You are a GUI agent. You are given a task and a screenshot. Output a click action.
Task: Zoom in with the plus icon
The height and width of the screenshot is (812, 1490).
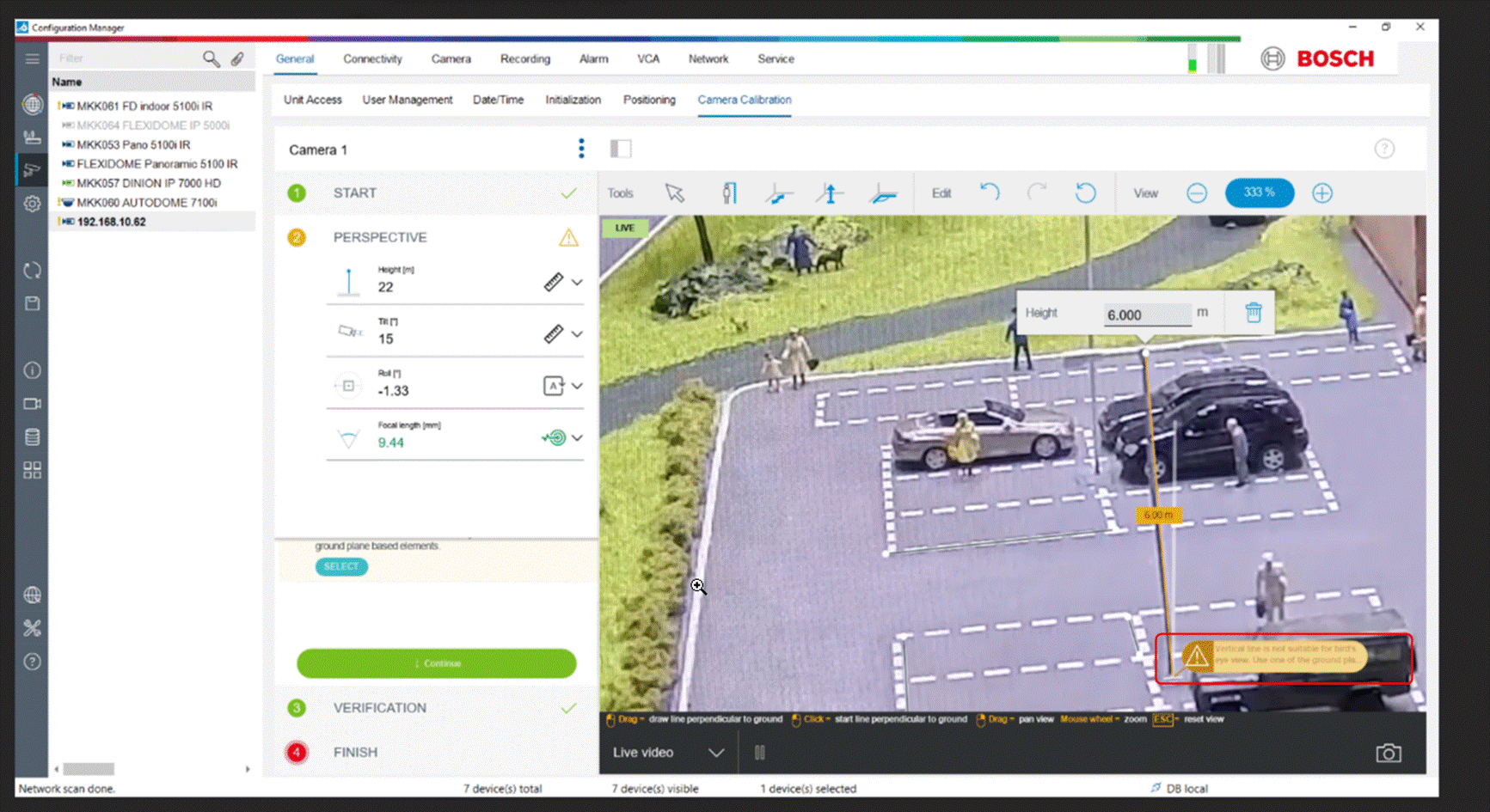click(1322, 193)
